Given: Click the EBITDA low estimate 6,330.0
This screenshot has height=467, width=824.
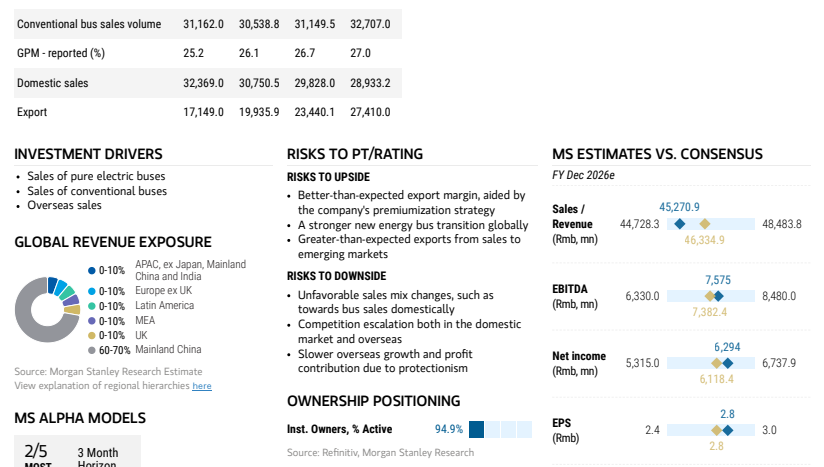Looking at the screenshot, I should tap(642, 296).
